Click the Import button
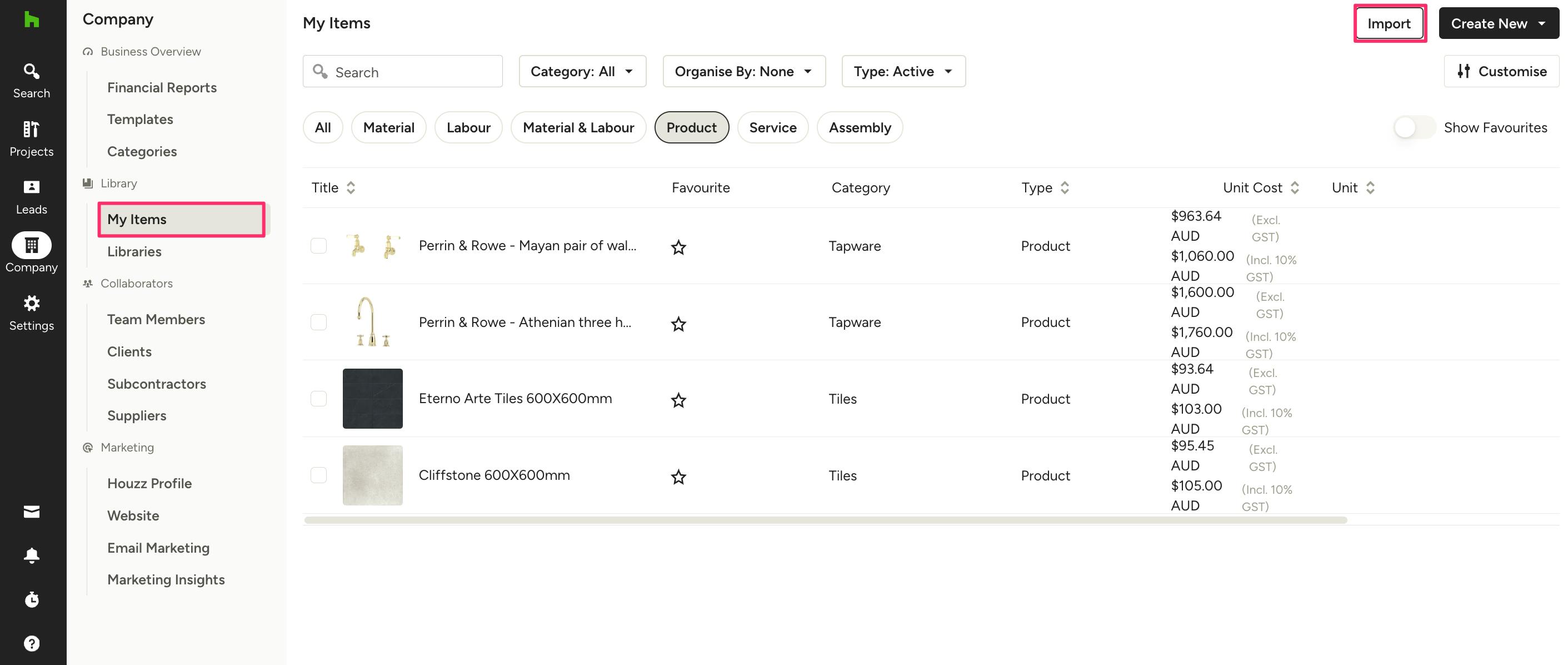Image resolution: width=1568 pixels, height=665 pixels. pyautogui.click(x=1389, y=23)
